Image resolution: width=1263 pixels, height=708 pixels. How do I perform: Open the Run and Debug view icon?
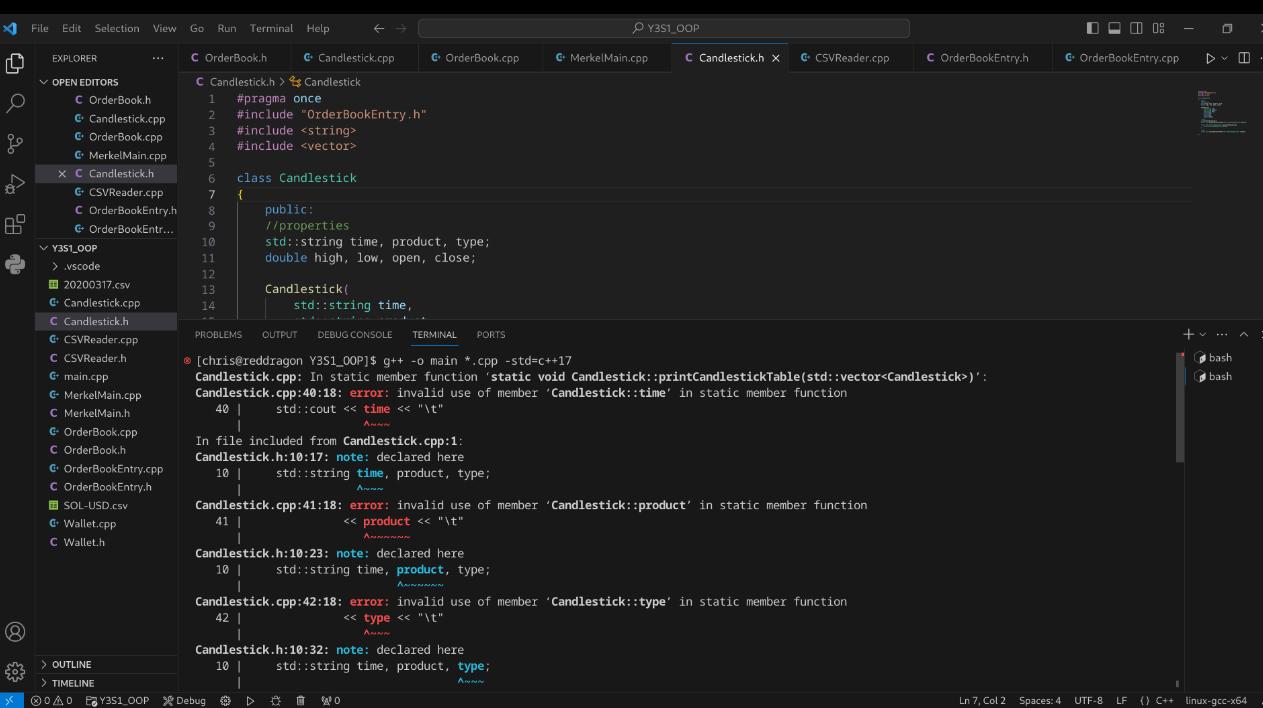tap(14, 183)
